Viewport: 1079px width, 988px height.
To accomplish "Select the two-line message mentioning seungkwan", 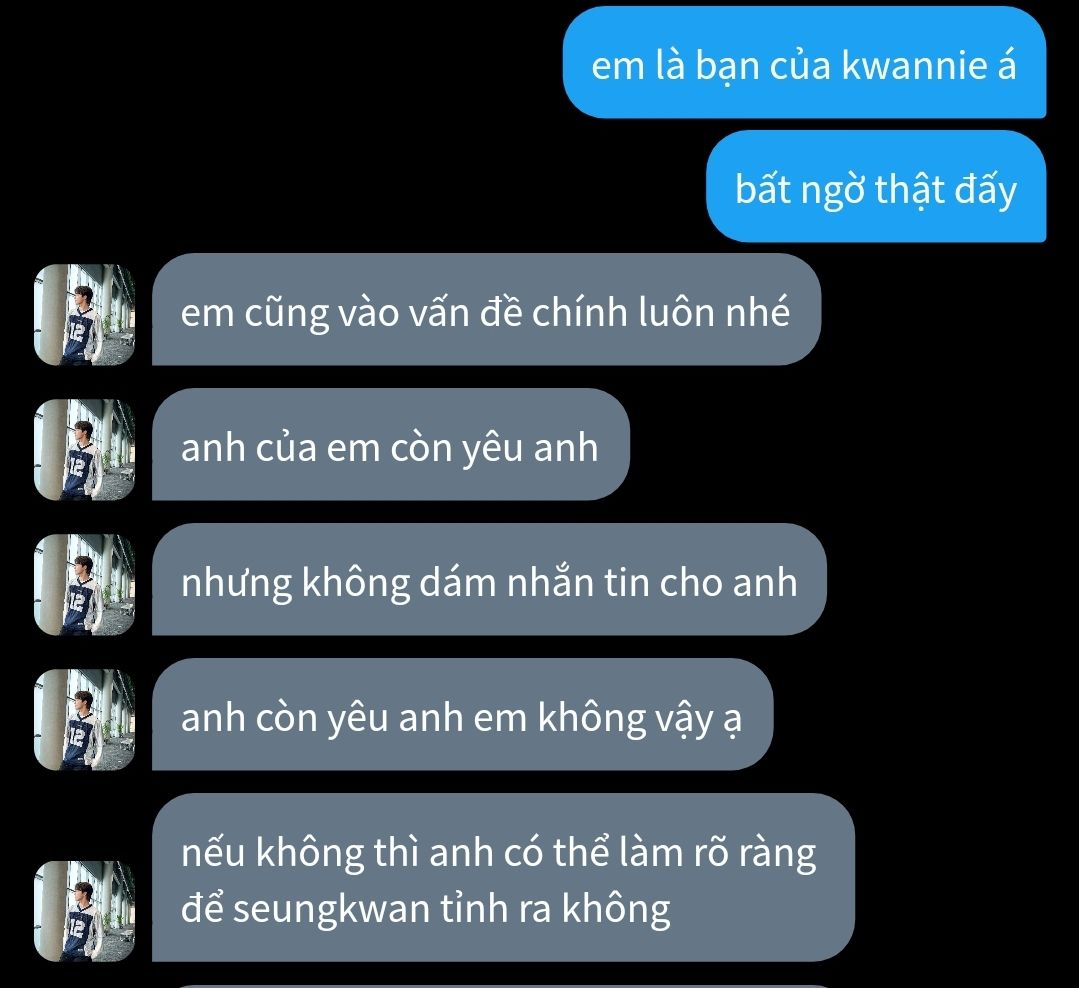I will pos(503,877).
